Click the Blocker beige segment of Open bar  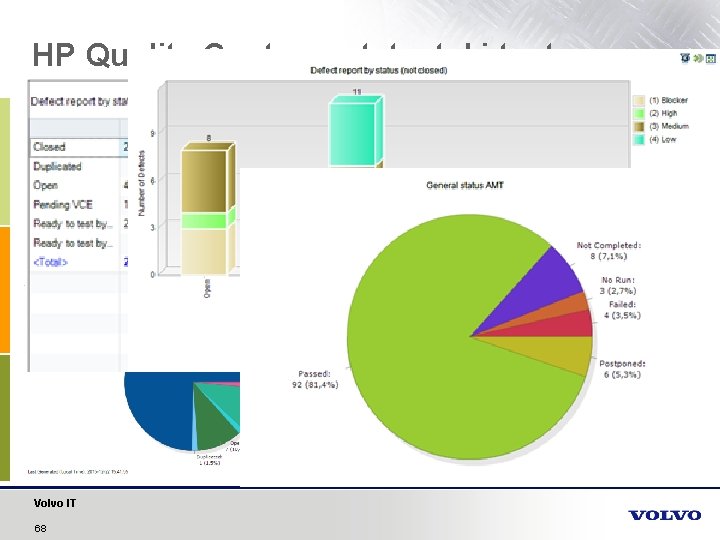coord(204,252)
